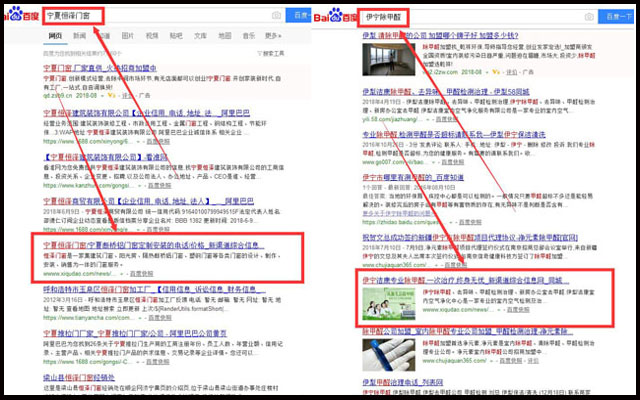Click the green URL www.tianyancha.com/com...

pos(88,318)
